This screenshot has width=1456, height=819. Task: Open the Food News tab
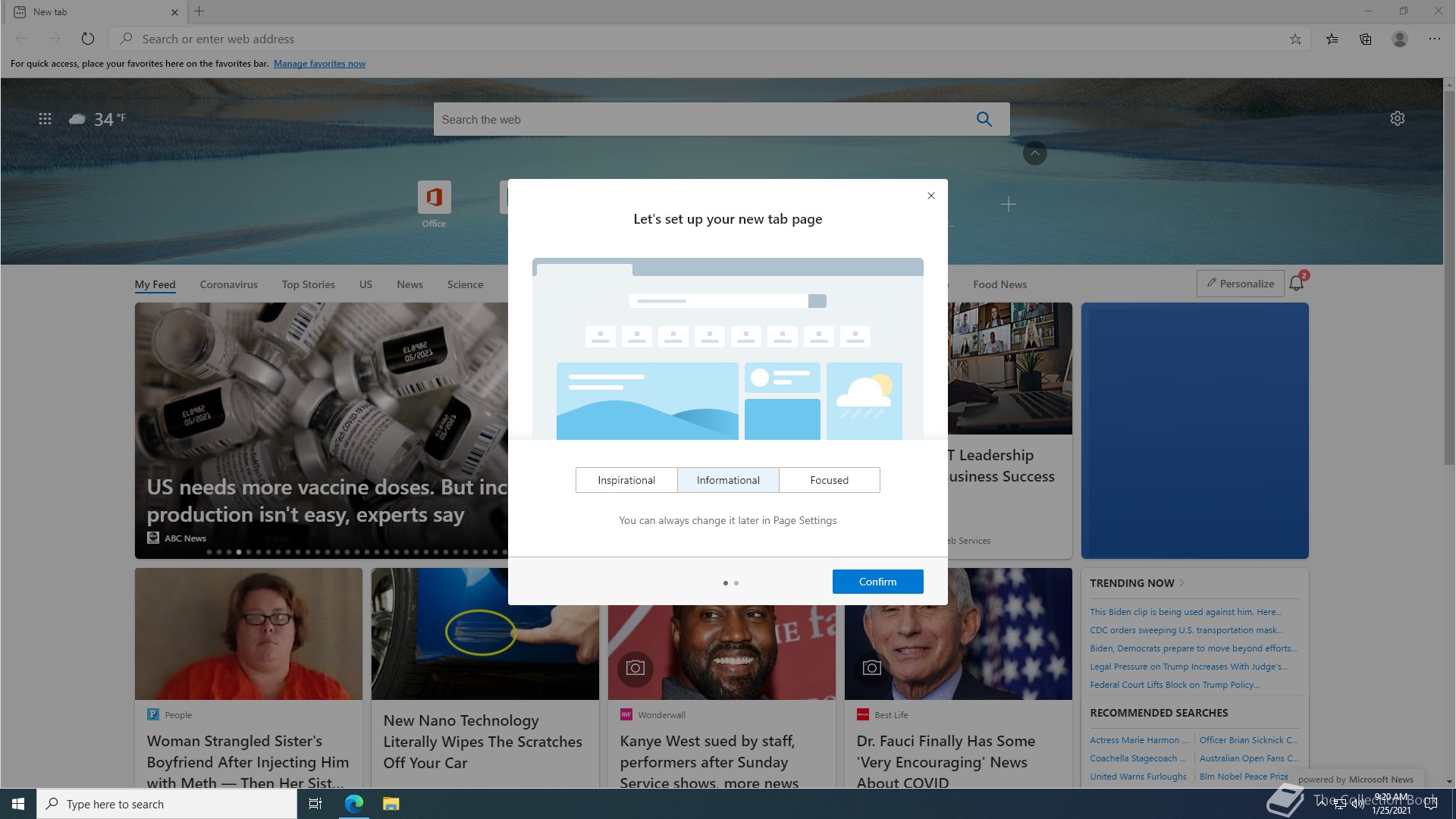click(x=1000, y=284)
